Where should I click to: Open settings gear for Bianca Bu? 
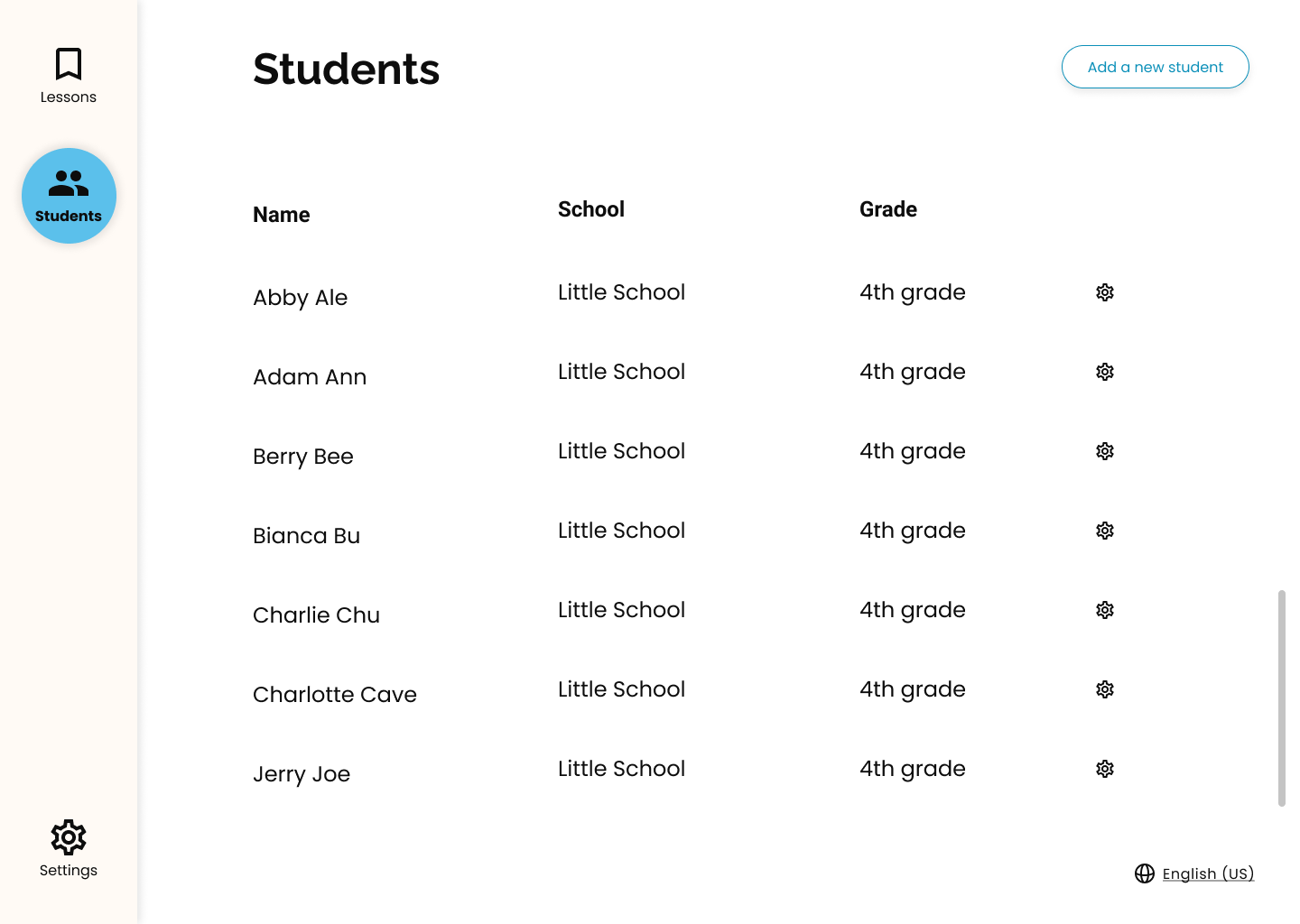(x=1105, y=531)
